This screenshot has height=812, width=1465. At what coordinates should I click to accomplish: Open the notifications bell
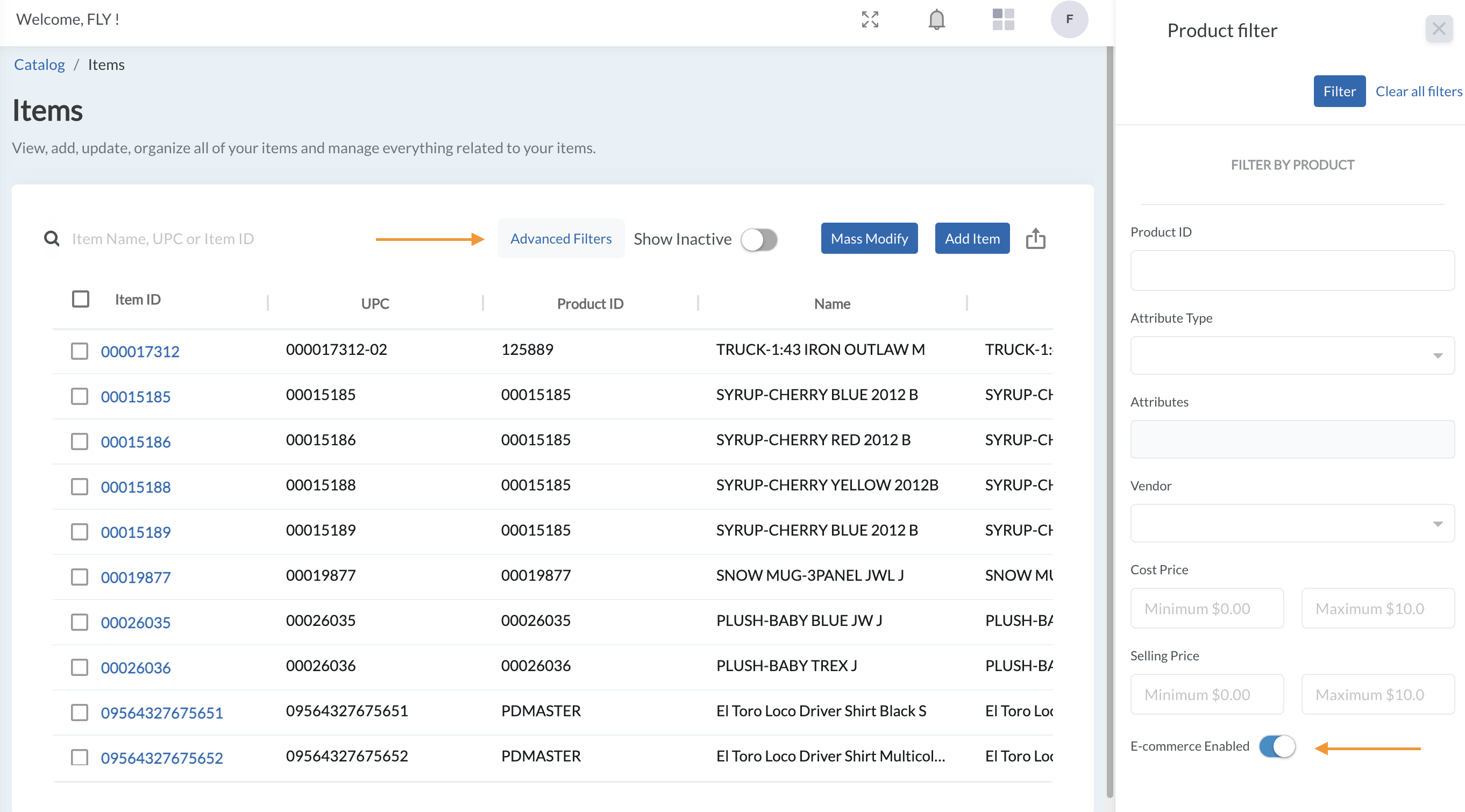pyautogui.click(x=936, y=19)
